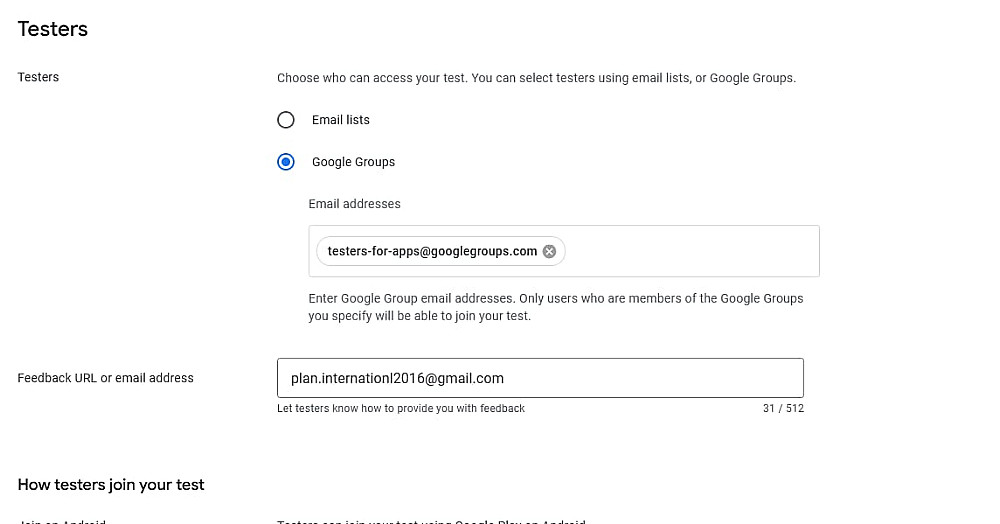This screenshot has height=524, width=1000.
Task: Click the "Let testers know how to provide" hint
Action: [401, 408]
